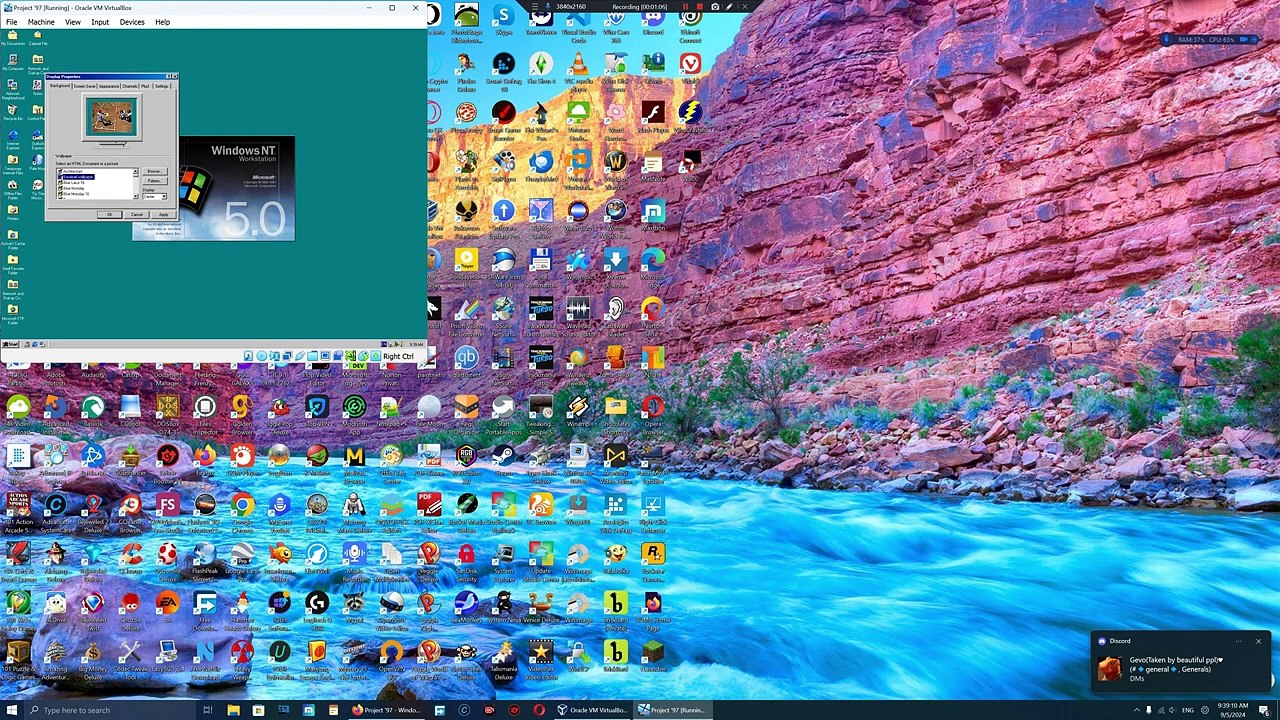Open the Discord notification from Gevo

(1181, 661)
